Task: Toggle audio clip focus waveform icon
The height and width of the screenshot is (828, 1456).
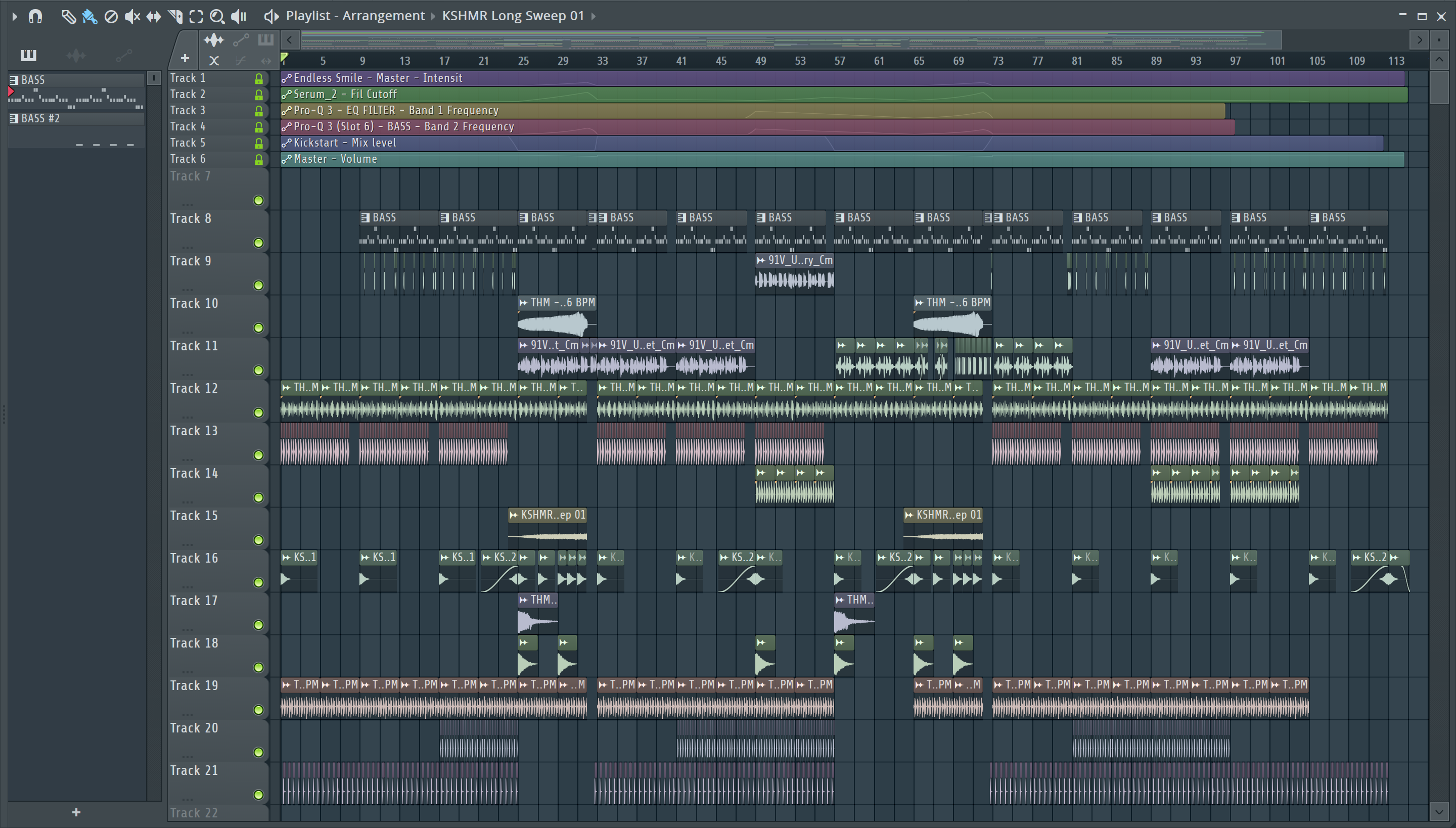Action: click(x=214, y=40)
